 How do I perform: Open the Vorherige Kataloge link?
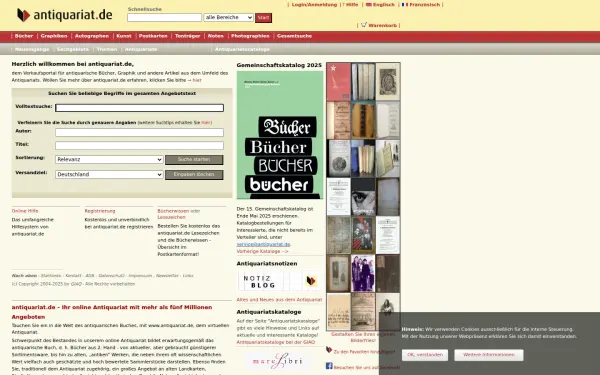(x=262, y=251)
